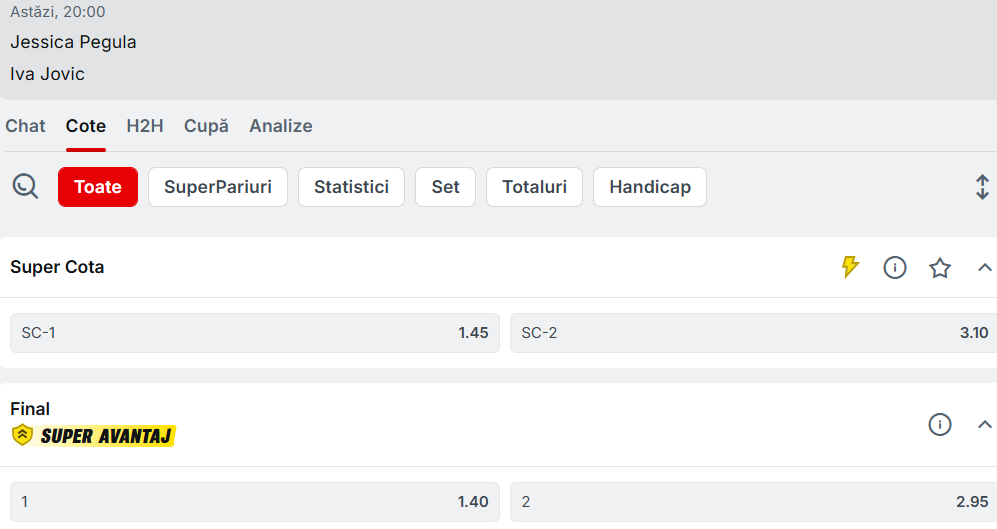
Task: Click the Super Cota lightning bolt icon
Action: (x=850, y=267)
